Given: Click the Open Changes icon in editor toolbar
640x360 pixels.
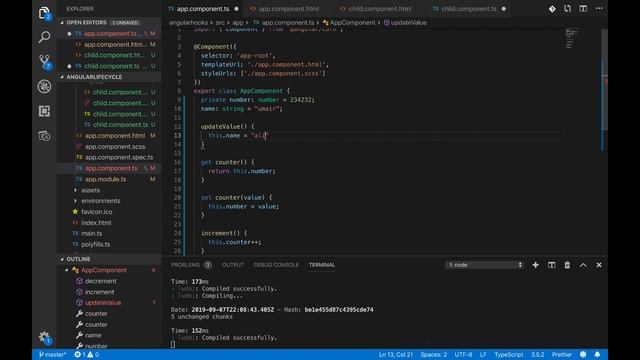Looking at the screenshot, I should 567,9.
